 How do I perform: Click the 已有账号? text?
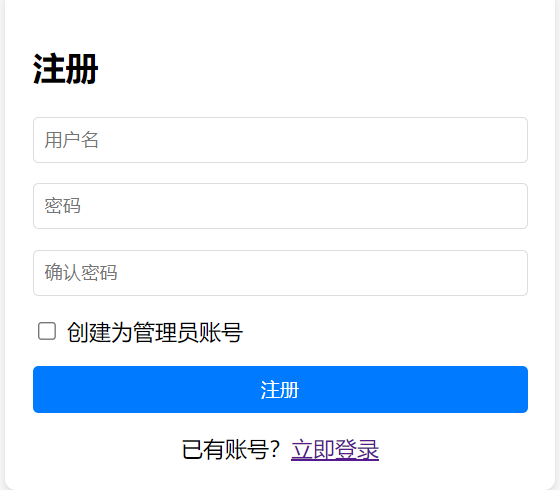coord(230,449)
